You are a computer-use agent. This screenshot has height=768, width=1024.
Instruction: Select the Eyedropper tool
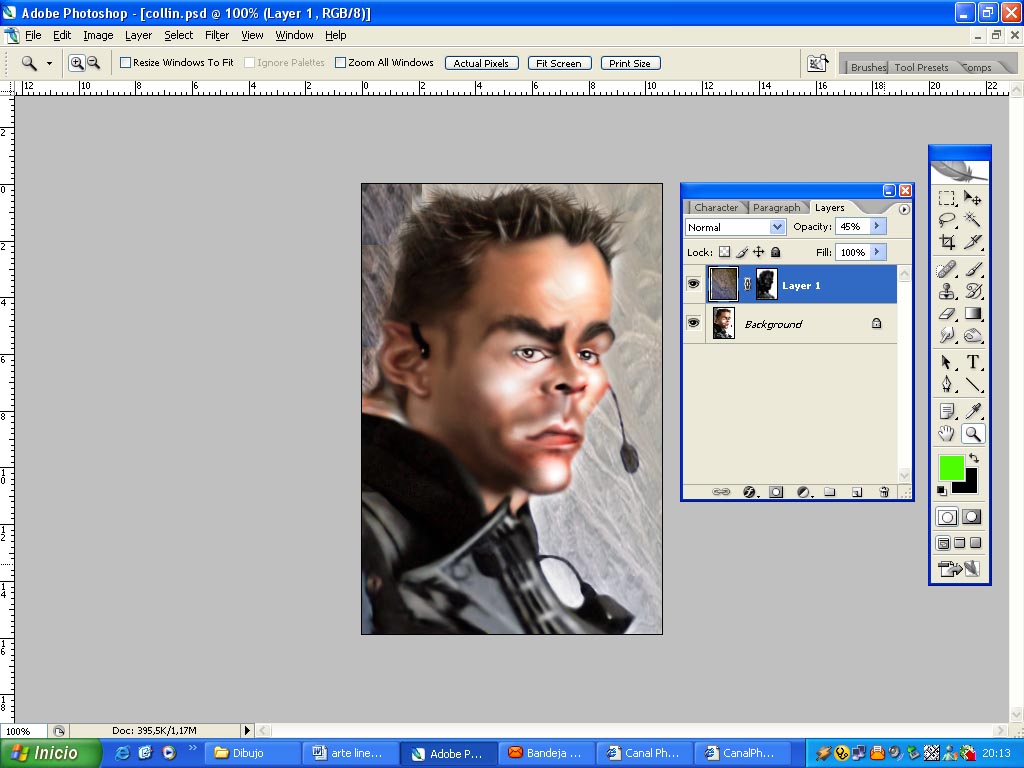[972, 411]
